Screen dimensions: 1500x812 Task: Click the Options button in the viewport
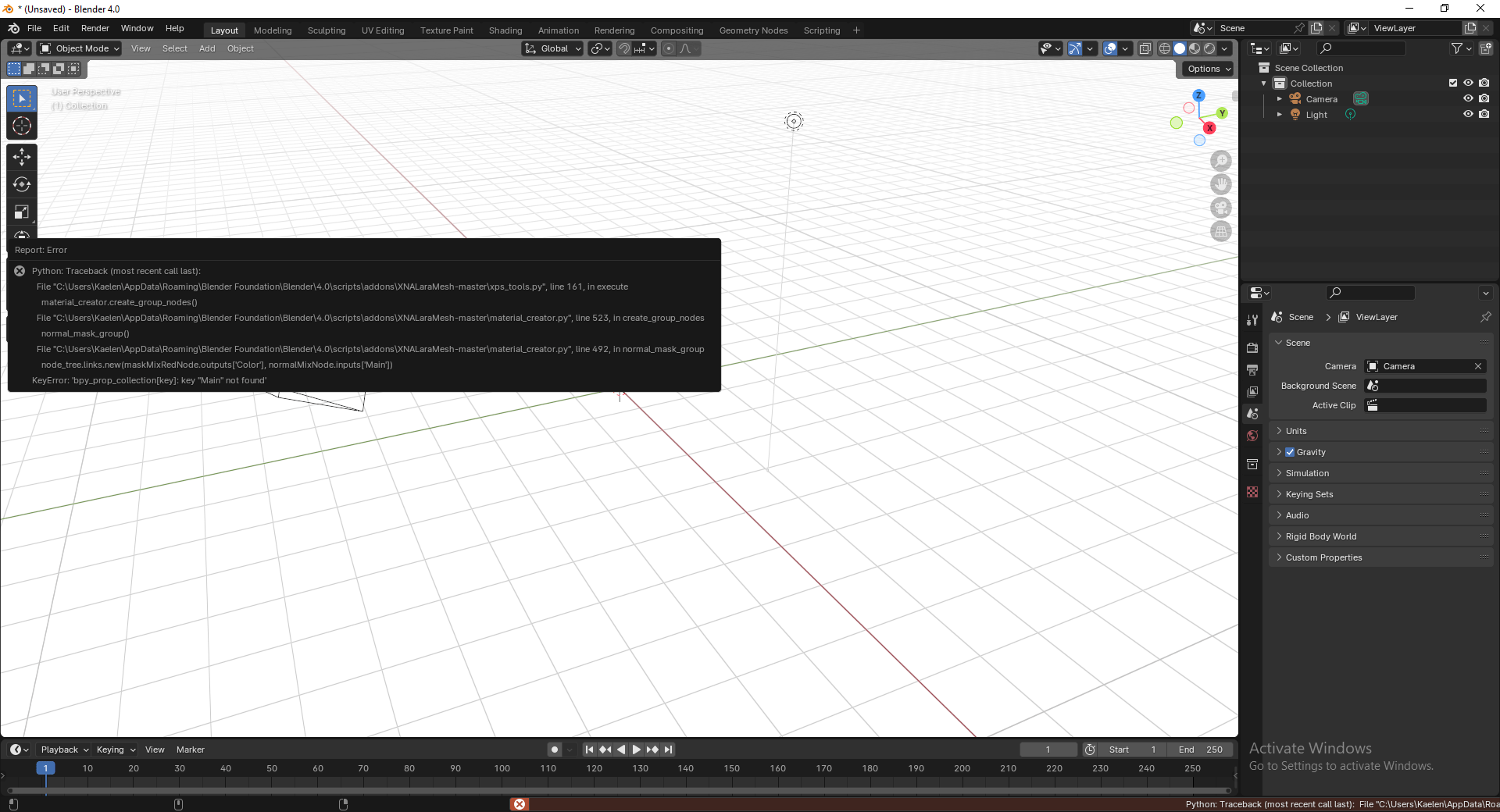1205,69
